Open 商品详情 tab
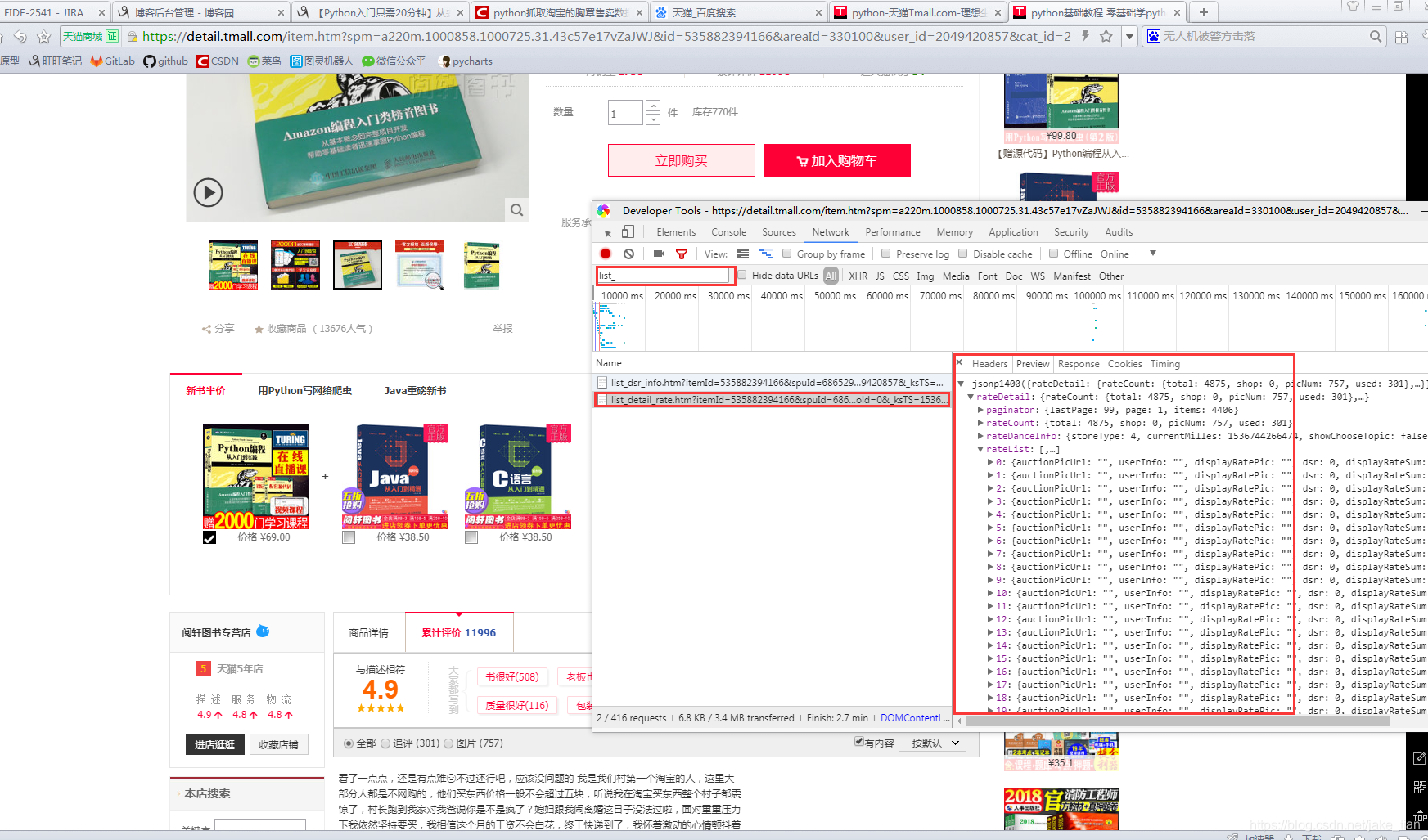Screen dimensions: 1428x840 369,632
